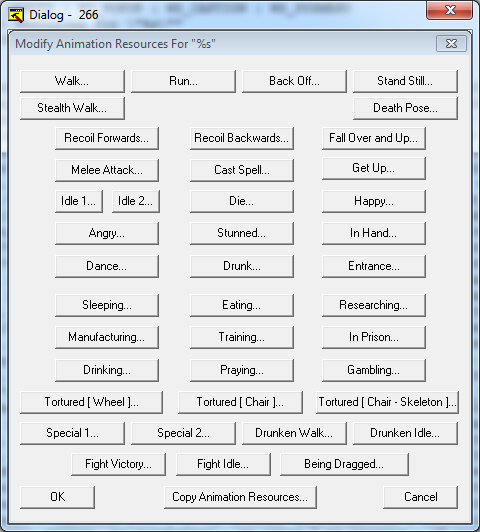
Task: Select the Angry... button
Action: (107, 233)
